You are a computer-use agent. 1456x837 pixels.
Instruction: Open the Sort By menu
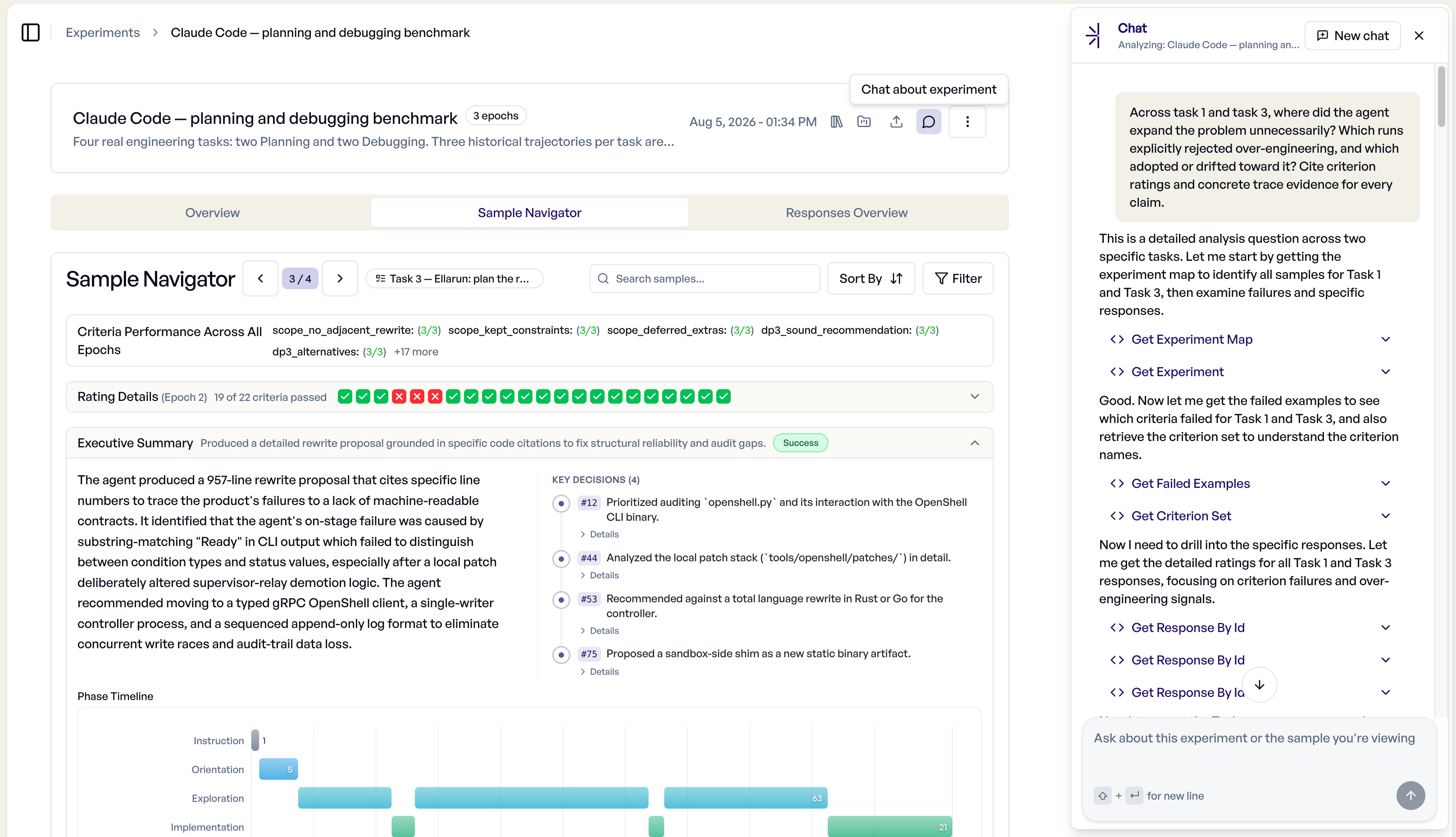[x=871, y=279]
